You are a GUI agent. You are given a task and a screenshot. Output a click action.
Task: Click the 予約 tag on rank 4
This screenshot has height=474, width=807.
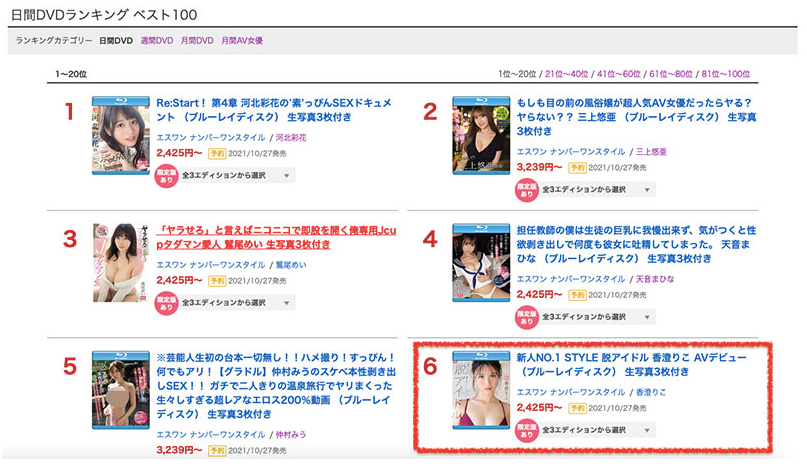(x=577, y=295)
